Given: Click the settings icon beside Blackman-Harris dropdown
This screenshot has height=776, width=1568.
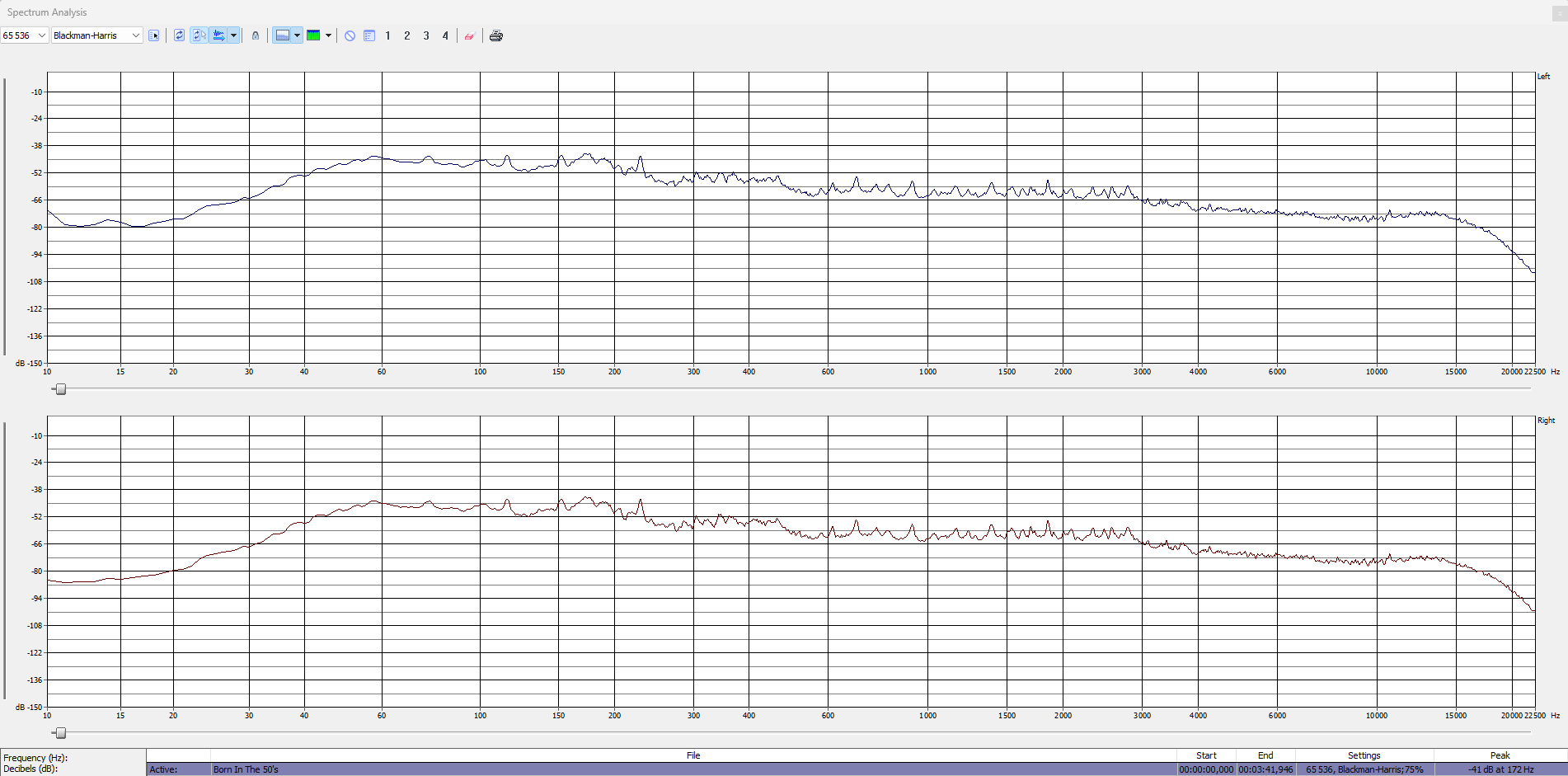Looking at the screenshot, I should [x=154, y=35].
